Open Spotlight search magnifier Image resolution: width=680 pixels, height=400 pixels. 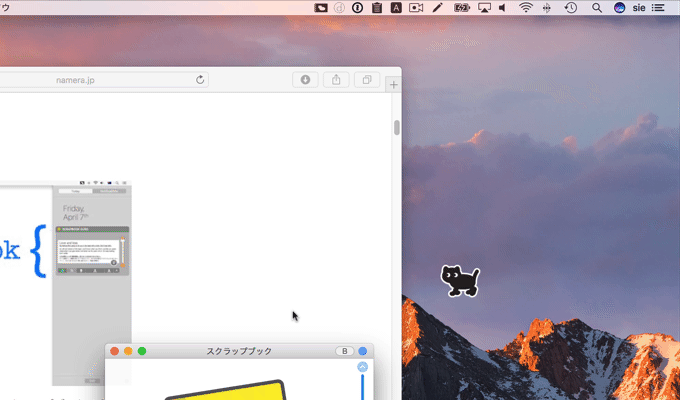pos(597,7)
